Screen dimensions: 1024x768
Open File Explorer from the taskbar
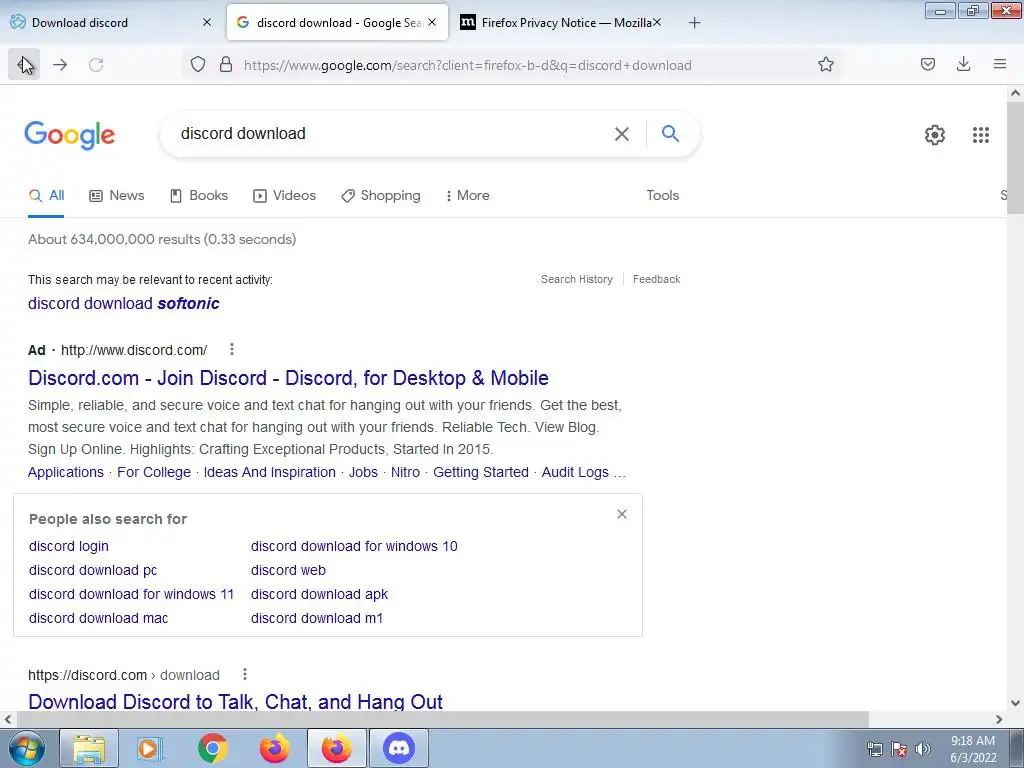click(89, 748)
